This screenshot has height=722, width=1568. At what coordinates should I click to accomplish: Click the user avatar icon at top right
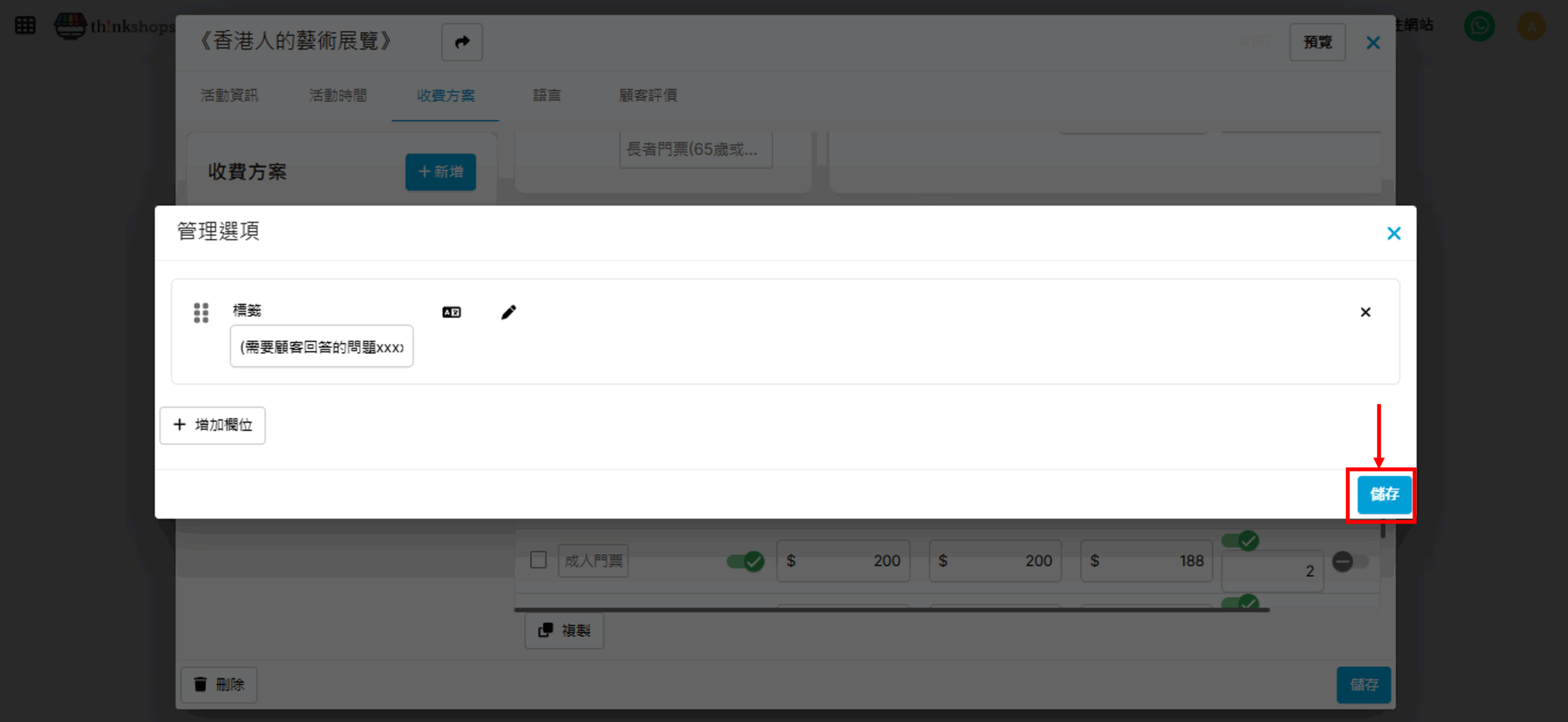1531,26
